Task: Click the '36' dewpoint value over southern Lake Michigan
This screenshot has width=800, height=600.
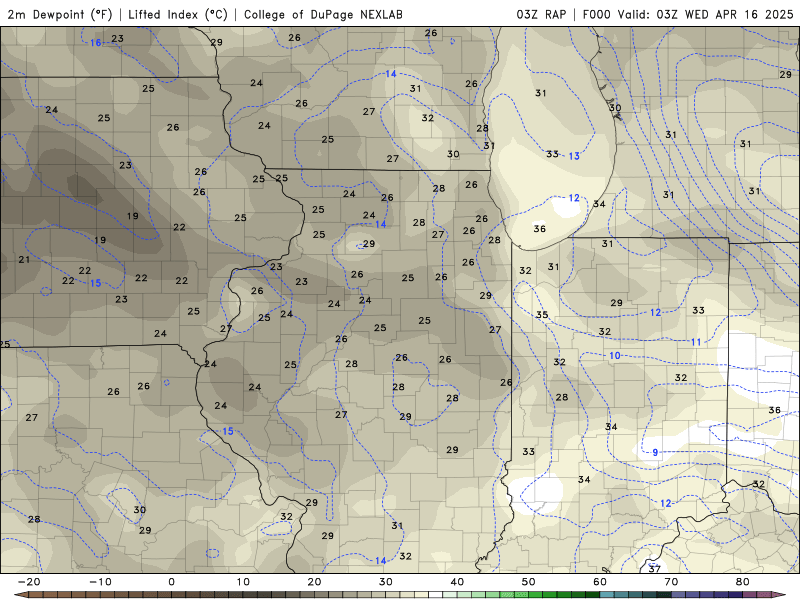Action: click(539, 229)
